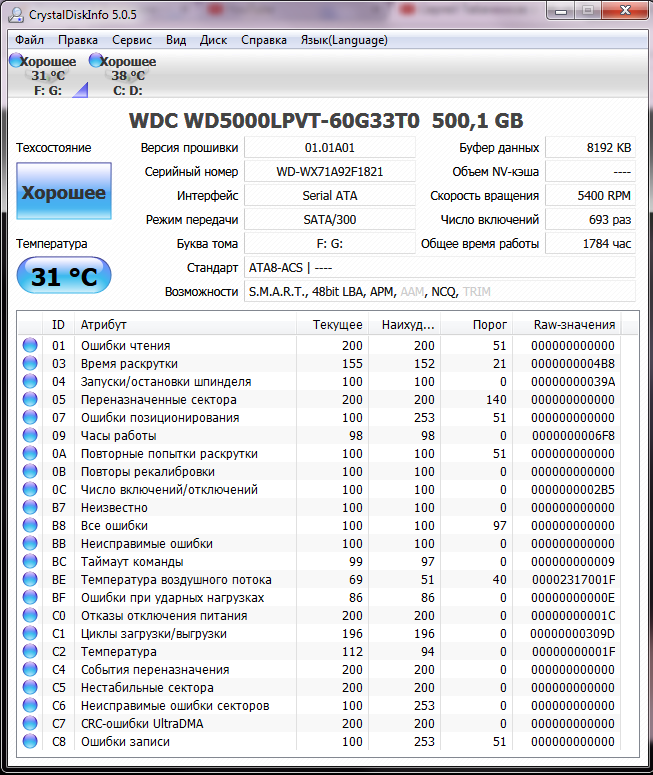Click the serial number field WD-WX71A92F1821
The image size is (653, 775).
coord(330,172)
